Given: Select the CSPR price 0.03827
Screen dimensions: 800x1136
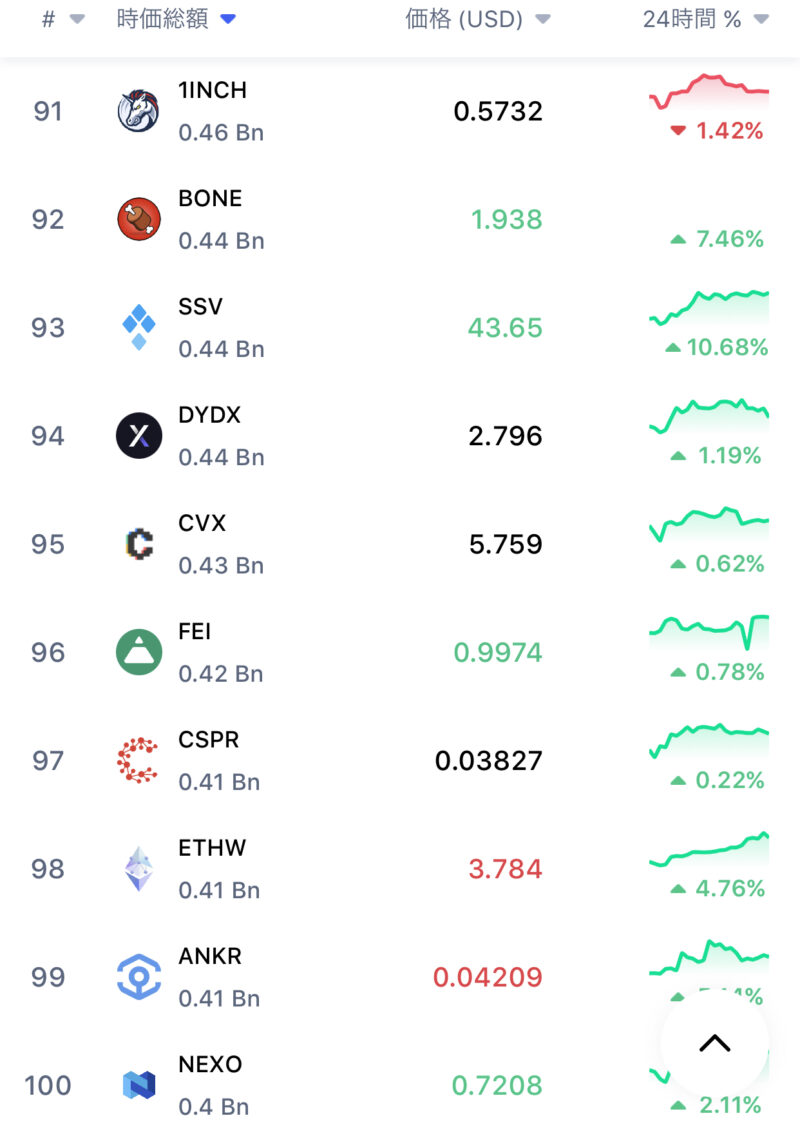Looking at the screenshot, I should click(x=488, y=761).
